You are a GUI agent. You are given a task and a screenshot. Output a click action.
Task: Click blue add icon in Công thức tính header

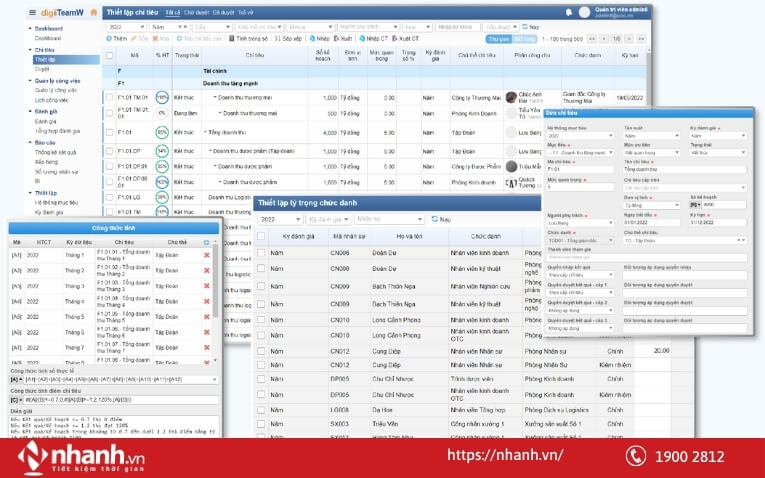tap(206, 242)
